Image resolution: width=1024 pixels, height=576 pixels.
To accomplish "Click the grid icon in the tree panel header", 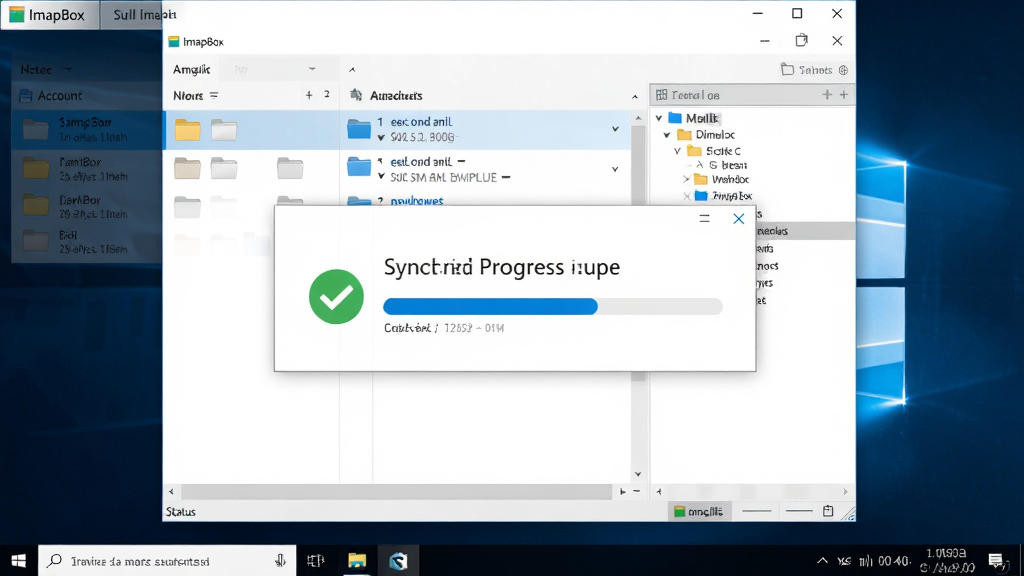I will 662,95.
